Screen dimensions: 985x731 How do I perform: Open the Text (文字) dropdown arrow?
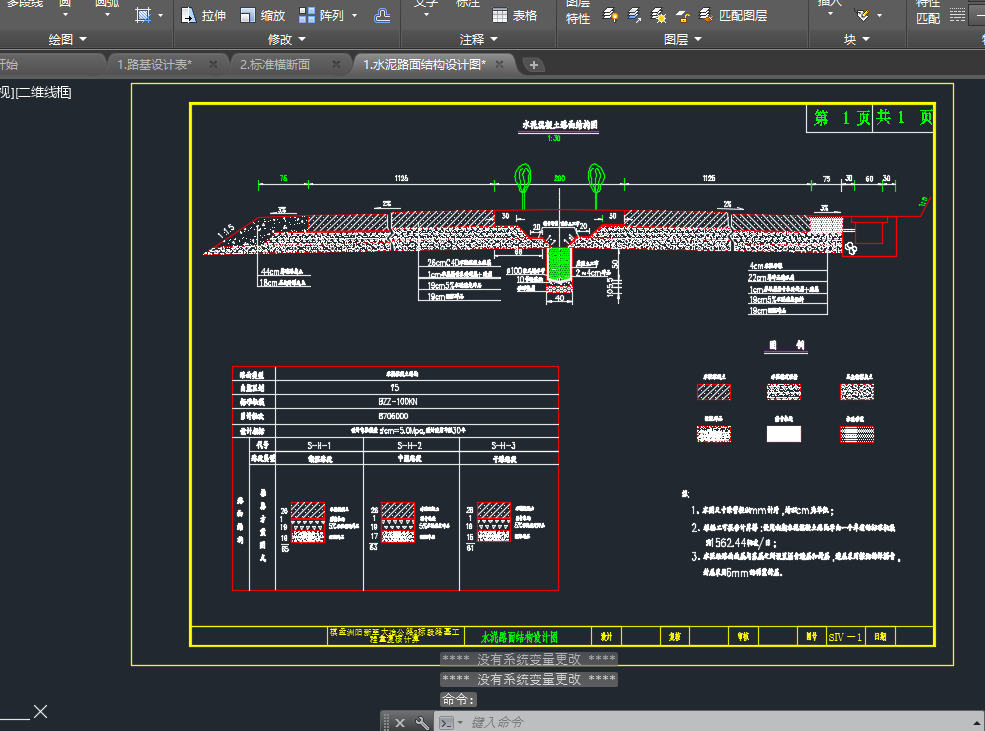pyautogui.click(x=426, y=14)
